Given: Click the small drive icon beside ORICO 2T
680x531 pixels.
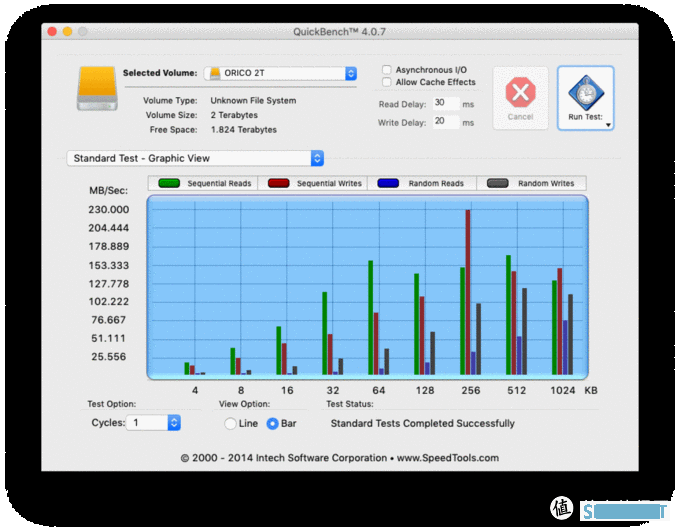Looking at the screenshot, I should pyautogui.click(x=215, y=73).
